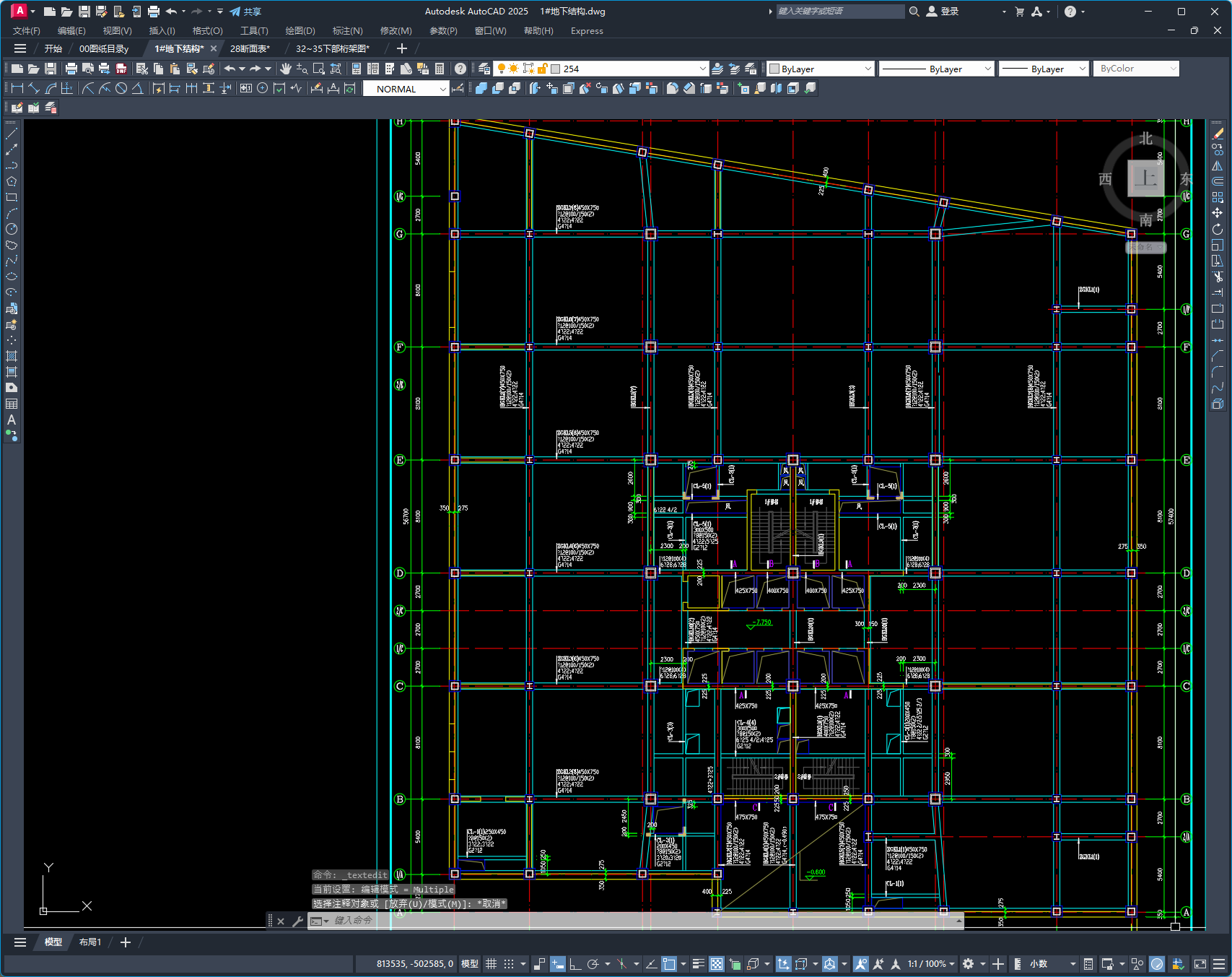The width and height of the screenshot is (1232, 977).
Task: Click the Pan hand tool
Action: [286, 69]
